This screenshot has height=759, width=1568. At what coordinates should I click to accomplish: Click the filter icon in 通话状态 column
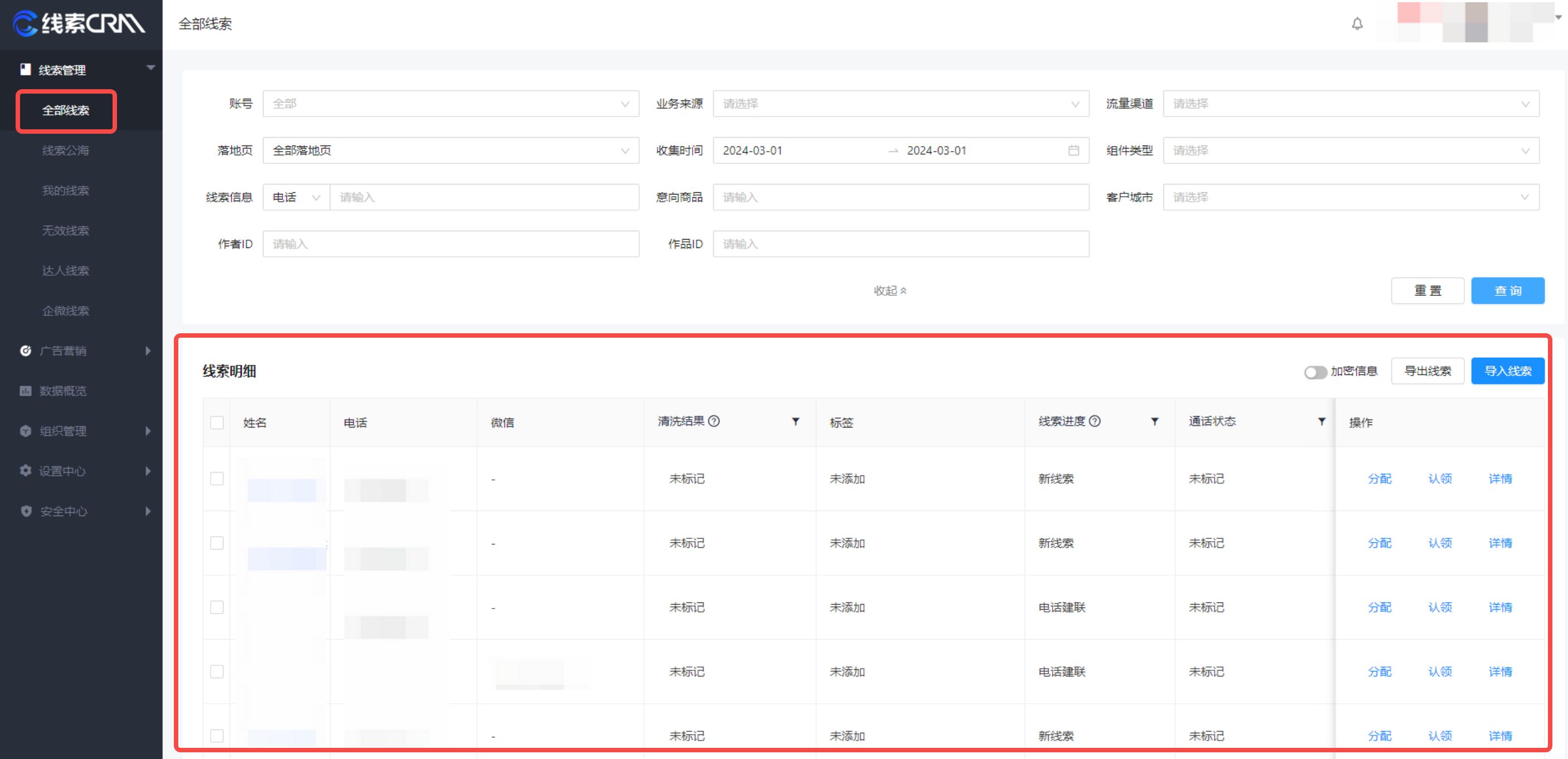(x=1322, y=421)
